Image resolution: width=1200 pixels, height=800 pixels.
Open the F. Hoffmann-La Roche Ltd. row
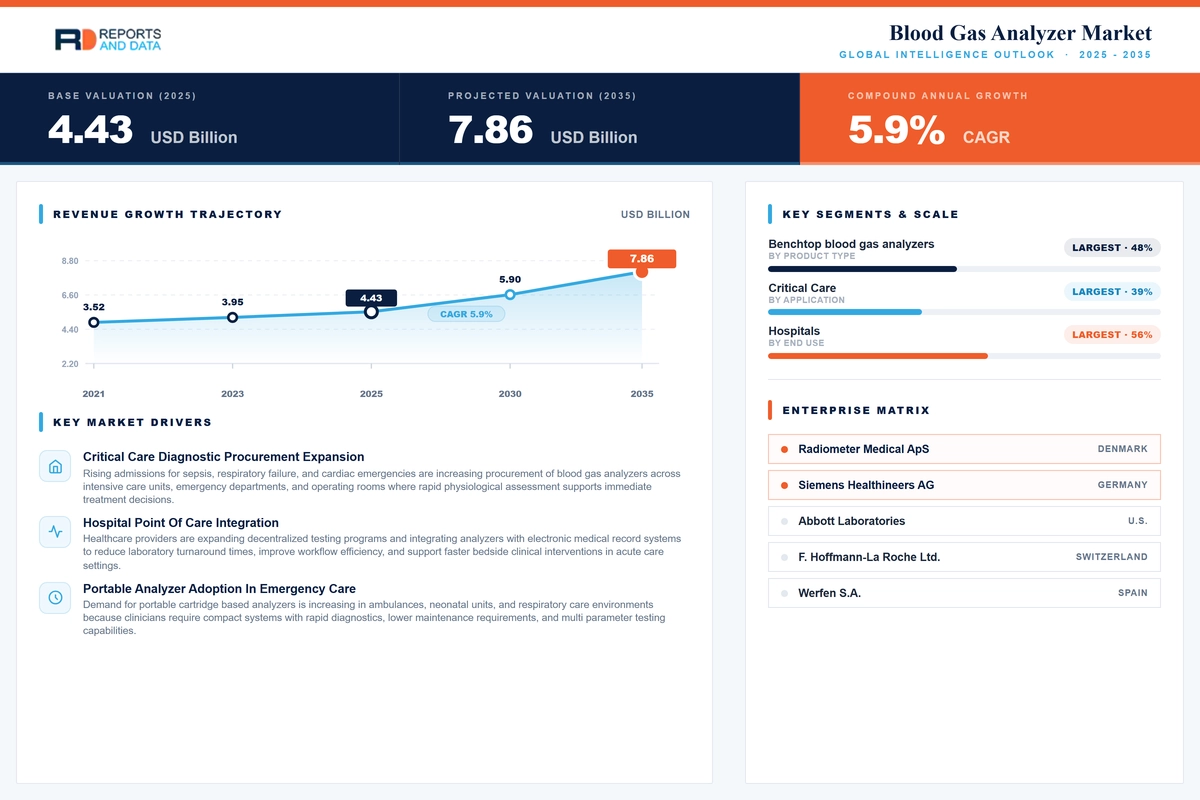tap(964, 557)
